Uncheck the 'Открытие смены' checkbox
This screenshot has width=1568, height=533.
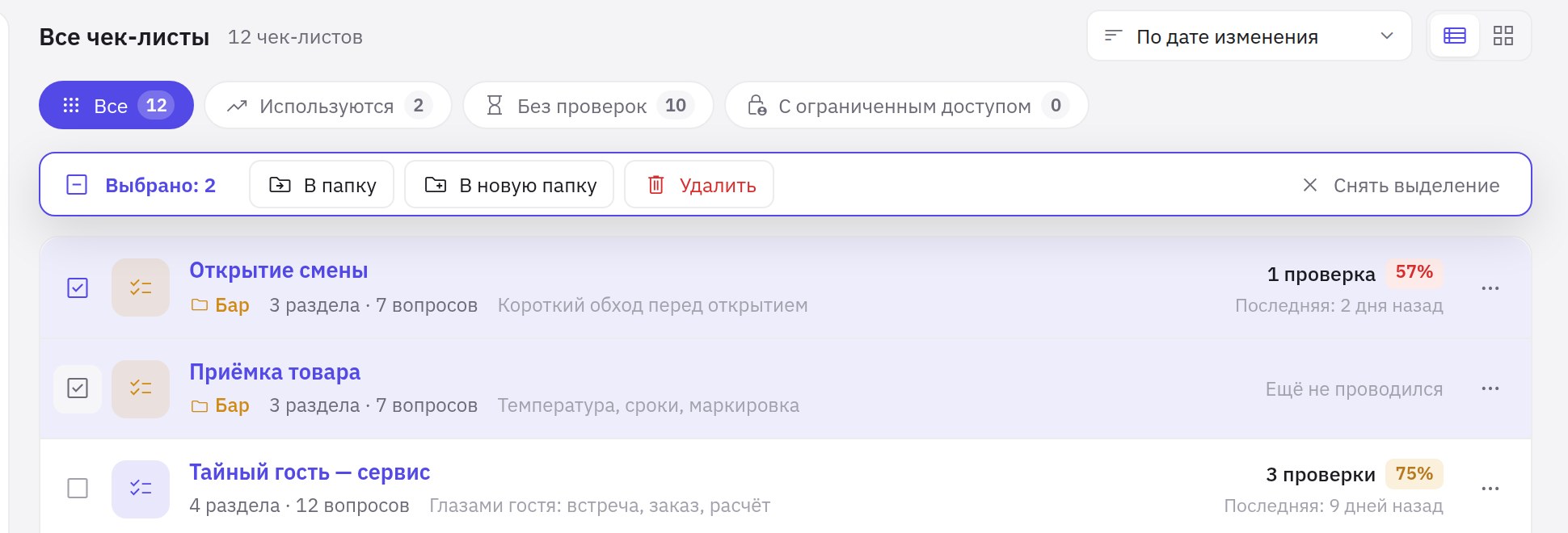coord(78,287)
